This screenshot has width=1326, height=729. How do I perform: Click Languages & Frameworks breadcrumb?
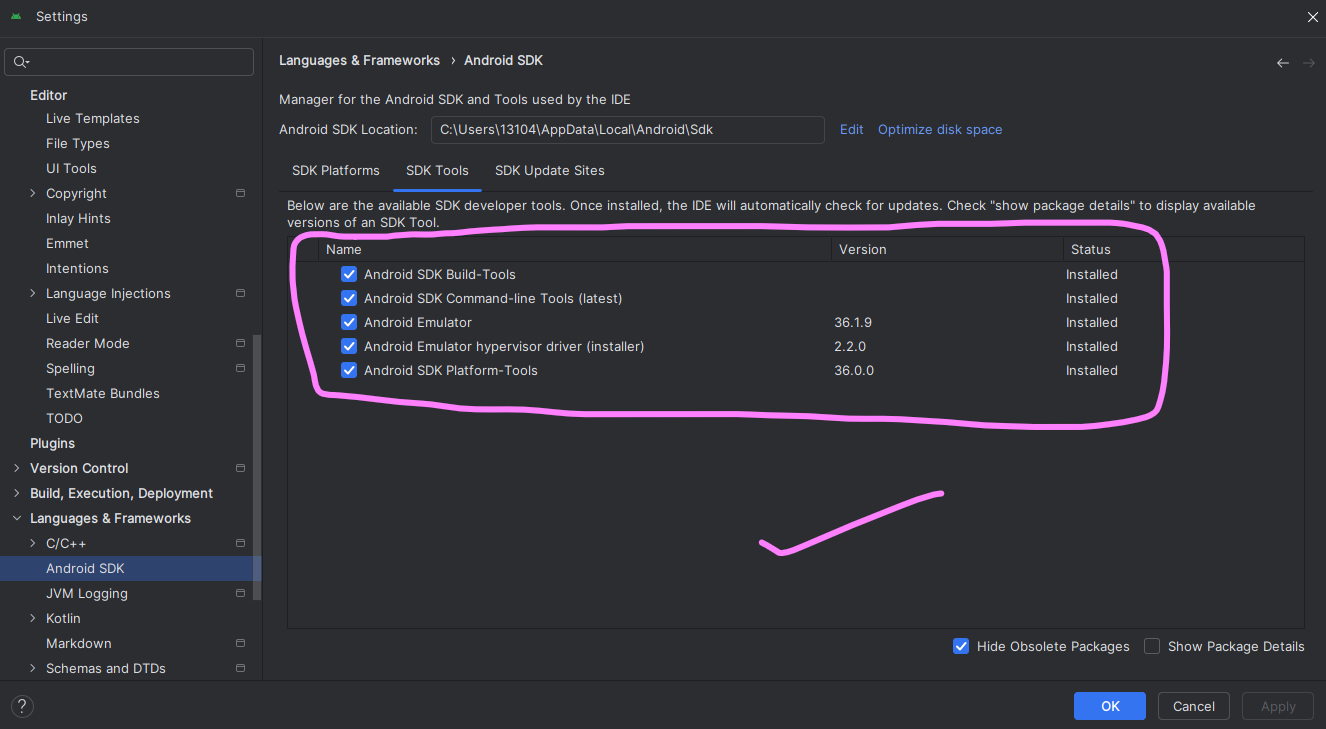point(359,60)
